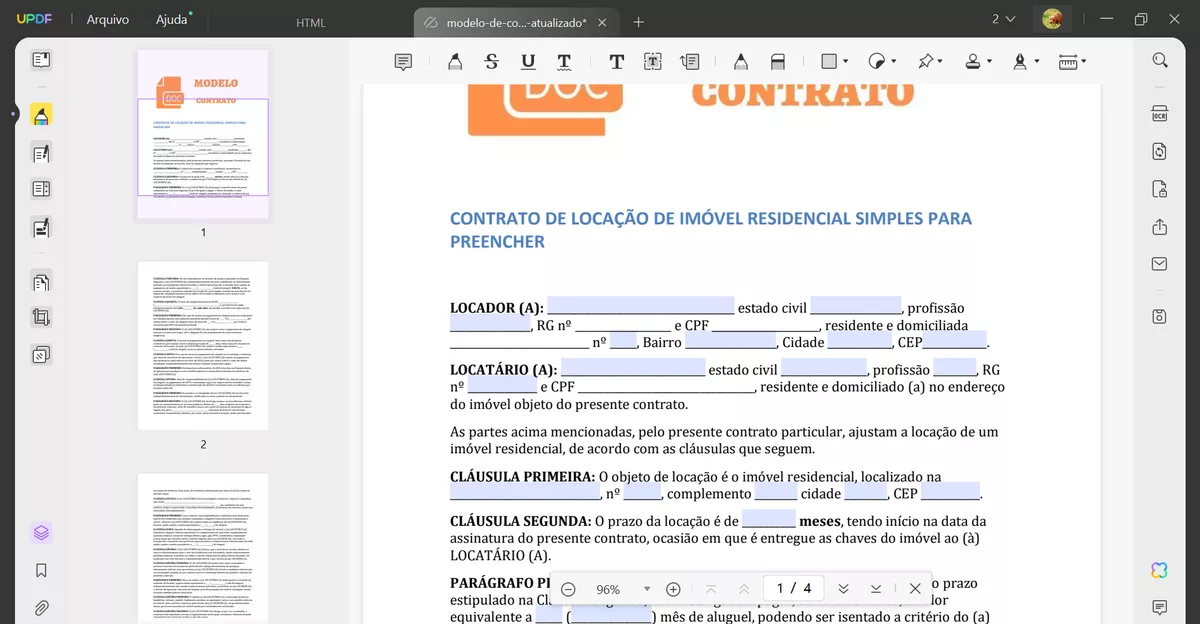Open the search panel

[x=1158, y=59]
